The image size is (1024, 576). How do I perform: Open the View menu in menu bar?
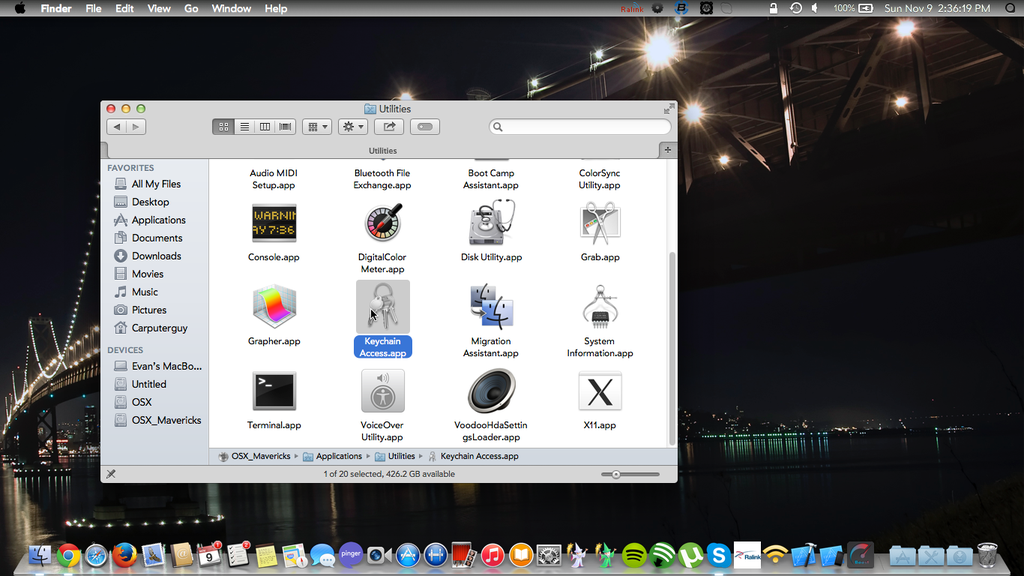pyautogui.click(x=159, y=8)
